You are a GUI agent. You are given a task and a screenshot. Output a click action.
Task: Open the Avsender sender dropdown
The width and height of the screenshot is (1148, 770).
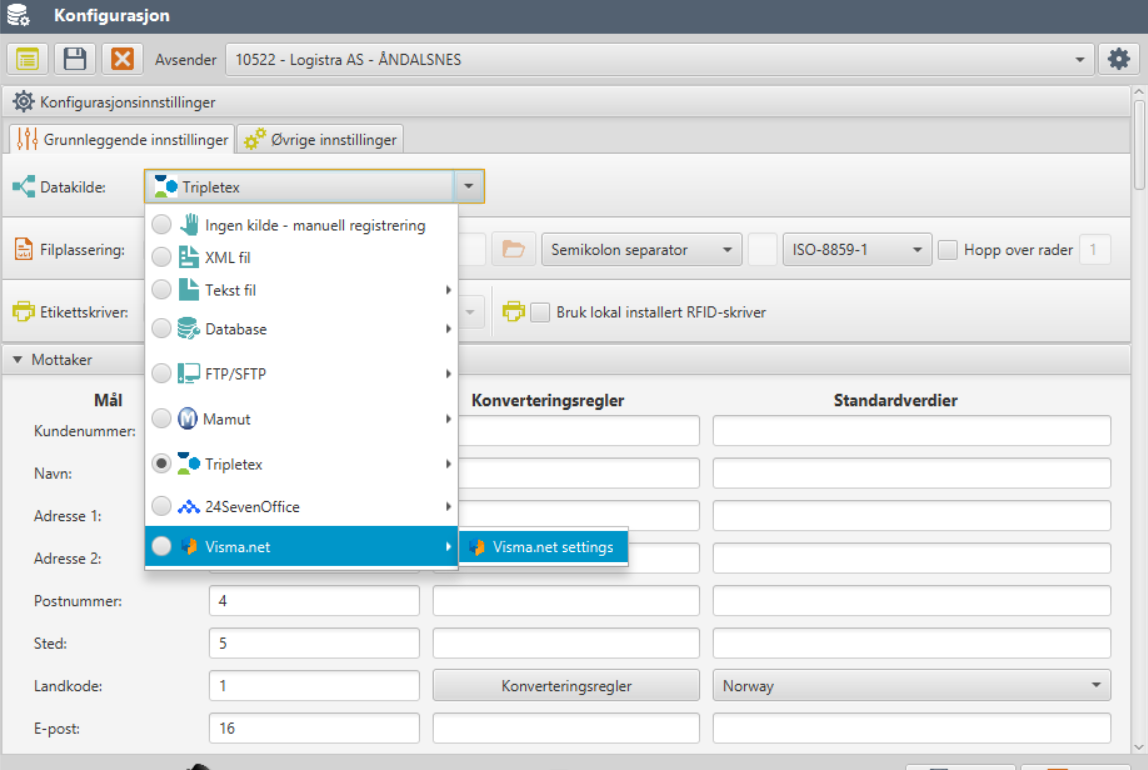1079,58
